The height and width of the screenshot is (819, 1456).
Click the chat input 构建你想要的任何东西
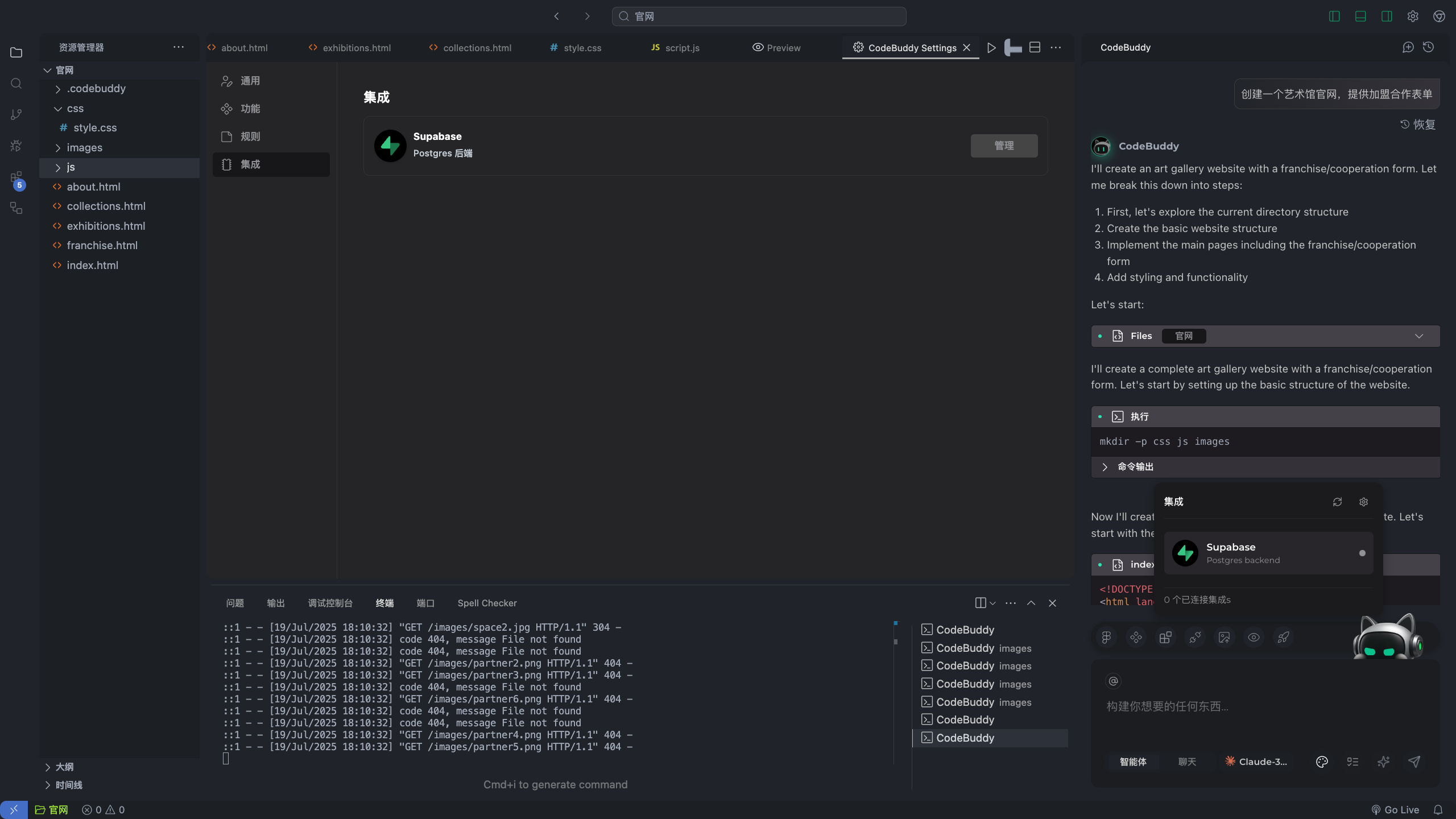tap(1265, 707)
